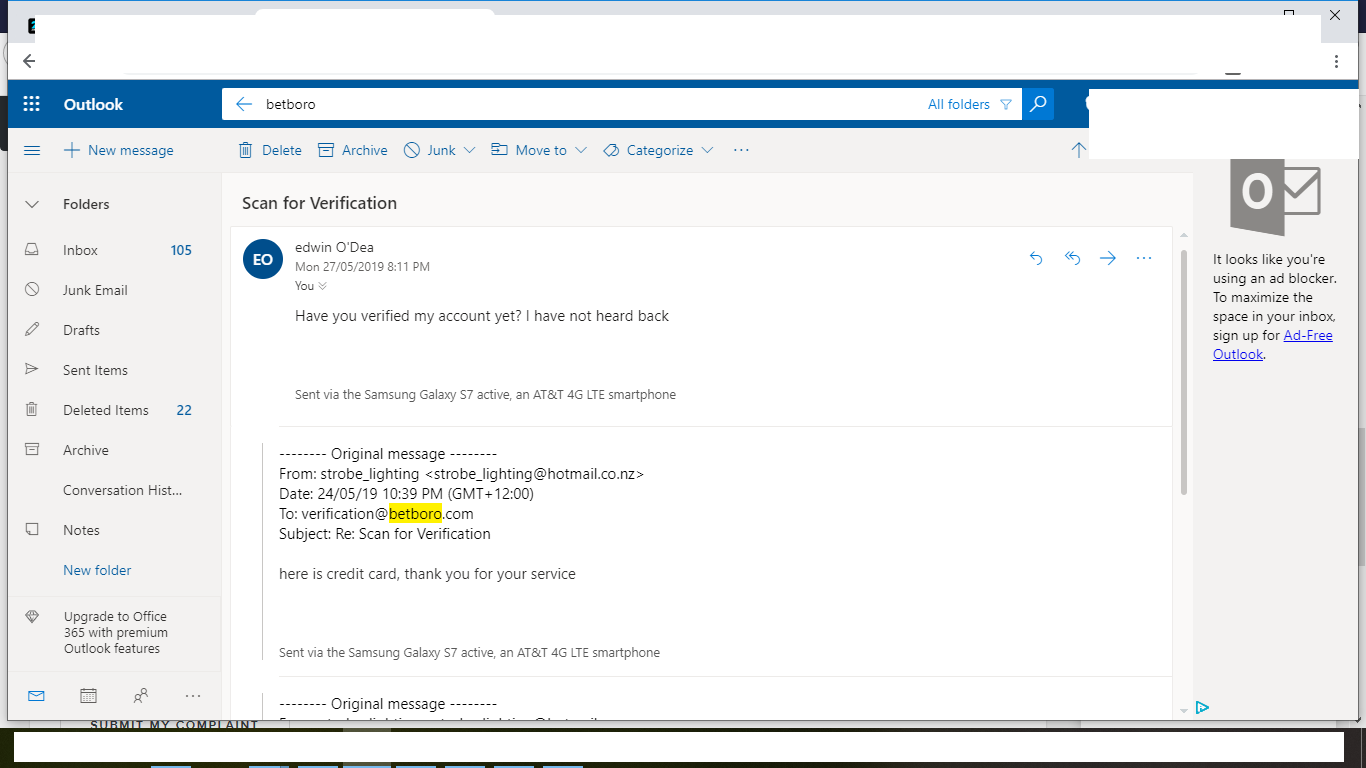Open the Categorize menu
1366x768 pixels.
[x=659, y=150]
